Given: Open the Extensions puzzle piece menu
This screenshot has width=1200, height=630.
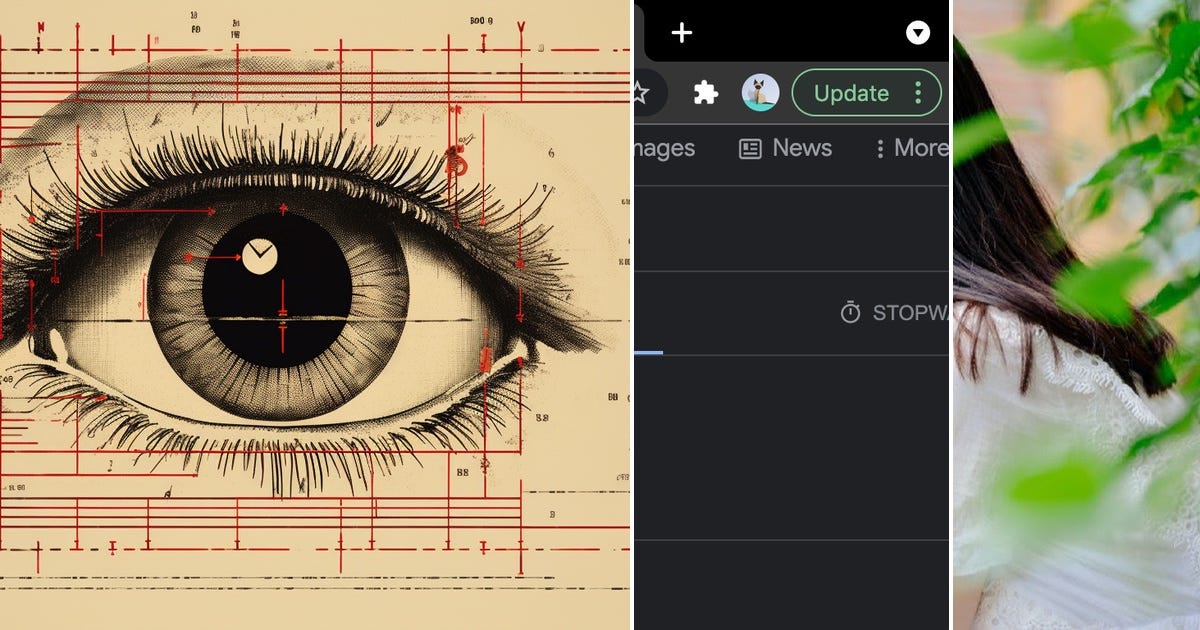Looking at the screenshot, I should tap(706, 93).
